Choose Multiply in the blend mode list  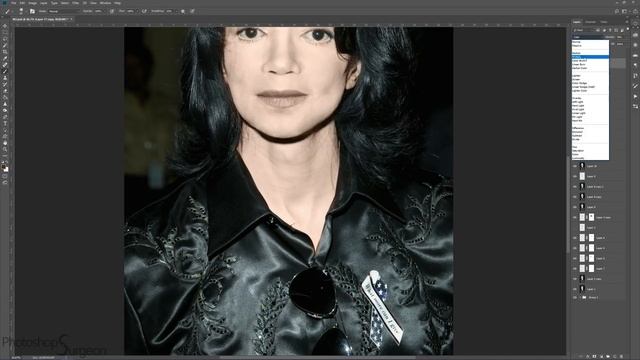[x=590, y=57]
